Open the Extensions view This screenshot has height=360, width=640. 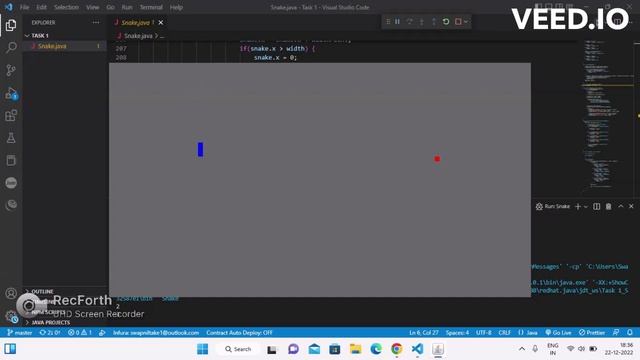11,116
